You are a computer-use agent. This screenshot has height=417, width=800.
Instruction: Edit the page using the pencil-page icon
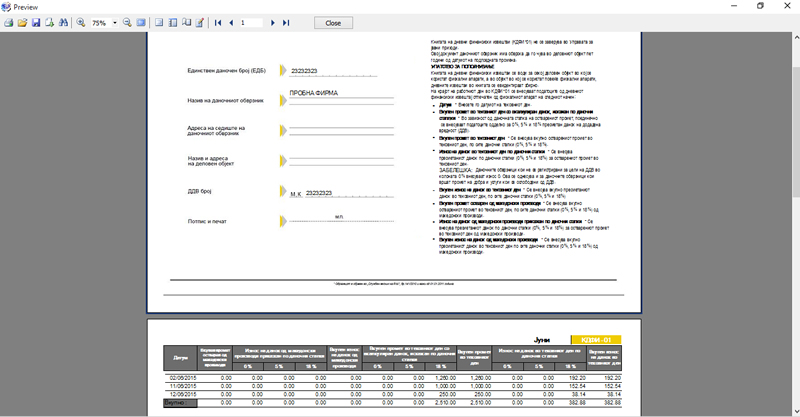click(200, 23)
